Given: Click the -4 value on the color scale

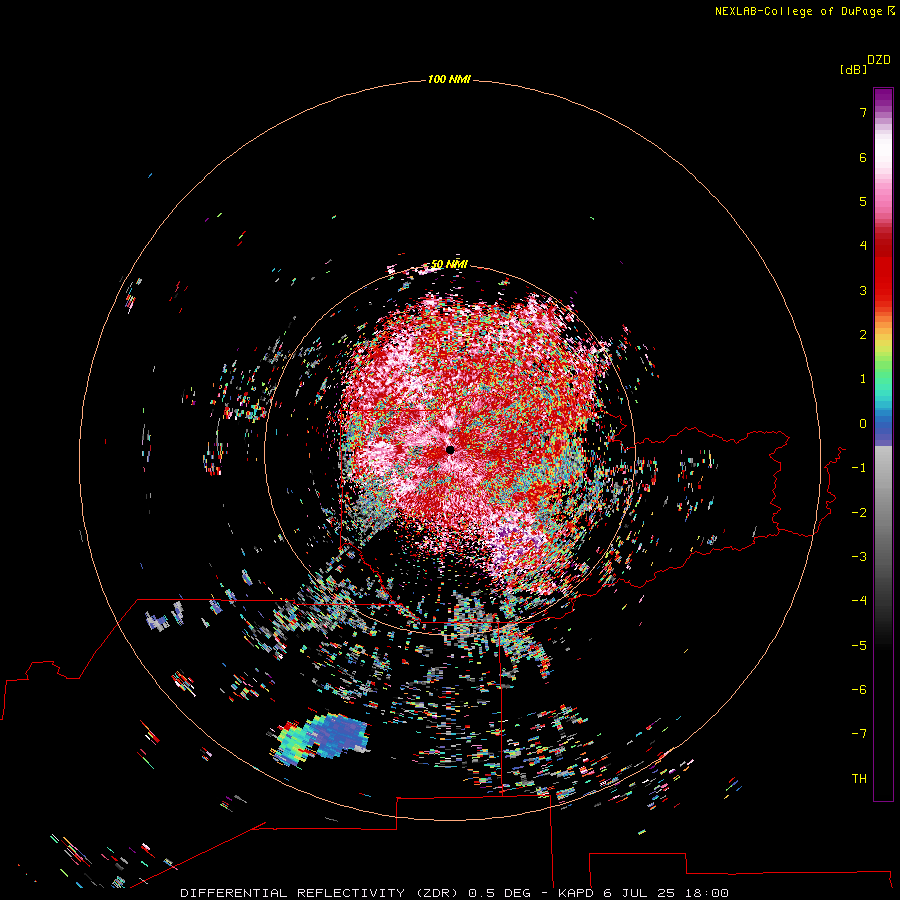Looking at the screenshot, I should tap(859, 601).
